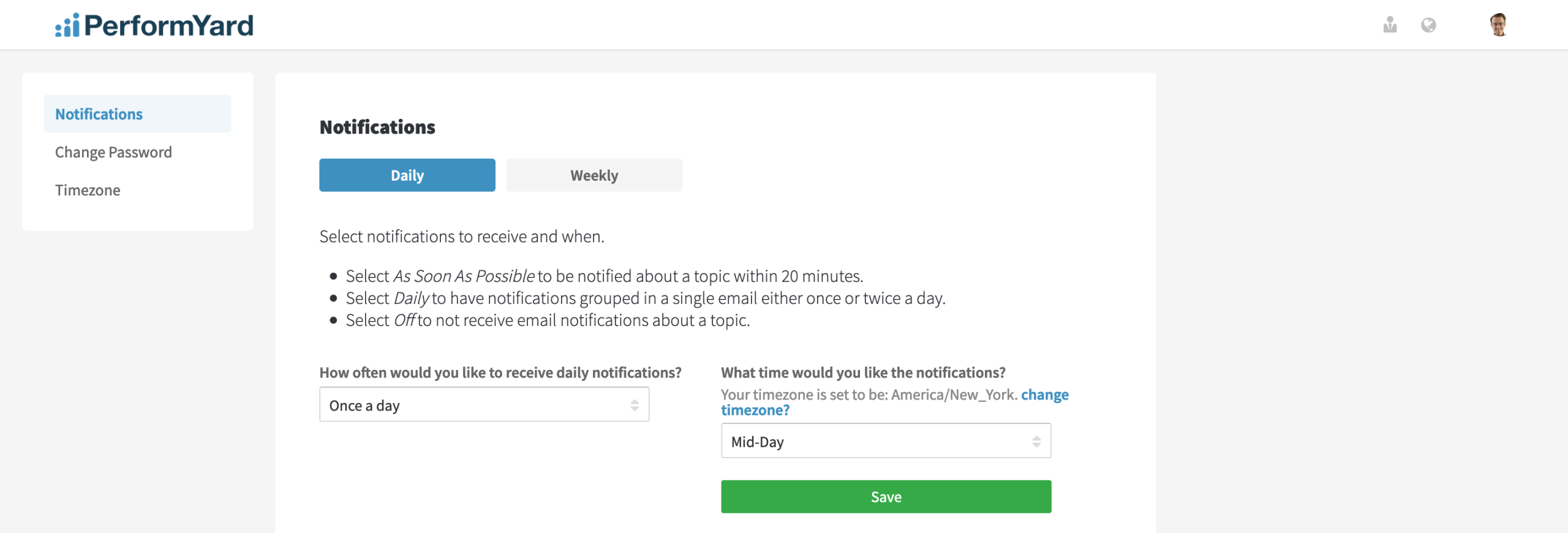
Task: Click the globe icon in header
Action: [1428, 25]
